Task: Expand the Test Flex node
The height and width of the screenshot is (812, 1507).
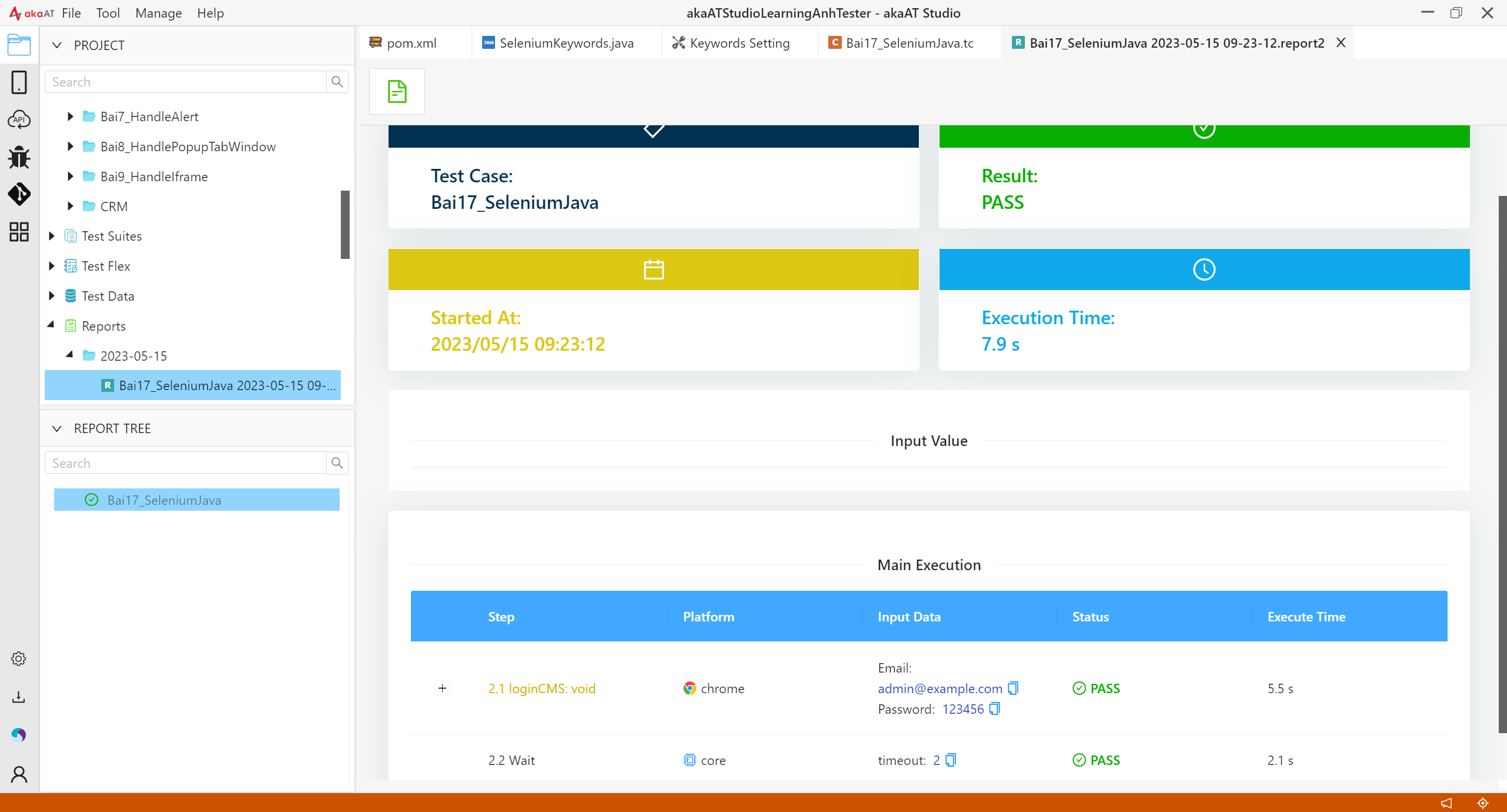Action: click(51, 266)
